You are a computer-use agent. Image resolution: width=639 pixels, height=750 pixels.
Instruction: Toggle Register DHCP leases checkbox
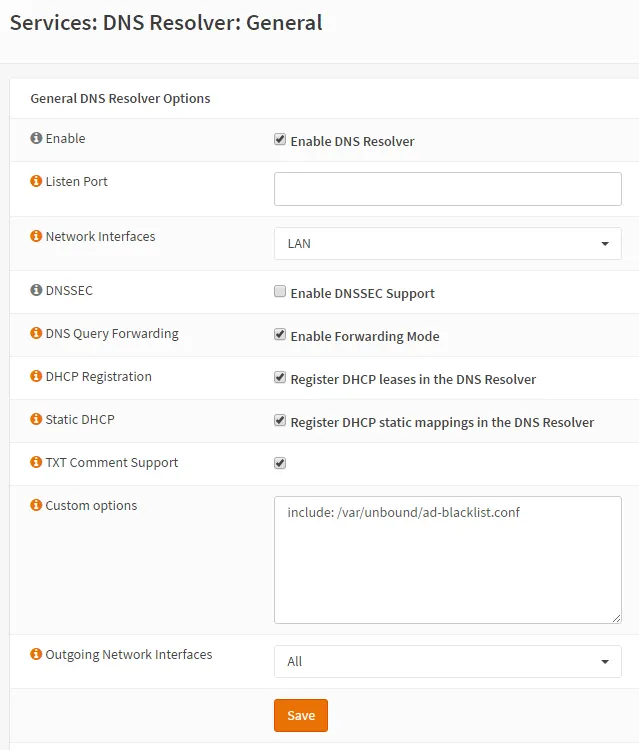tap(280, 377)
